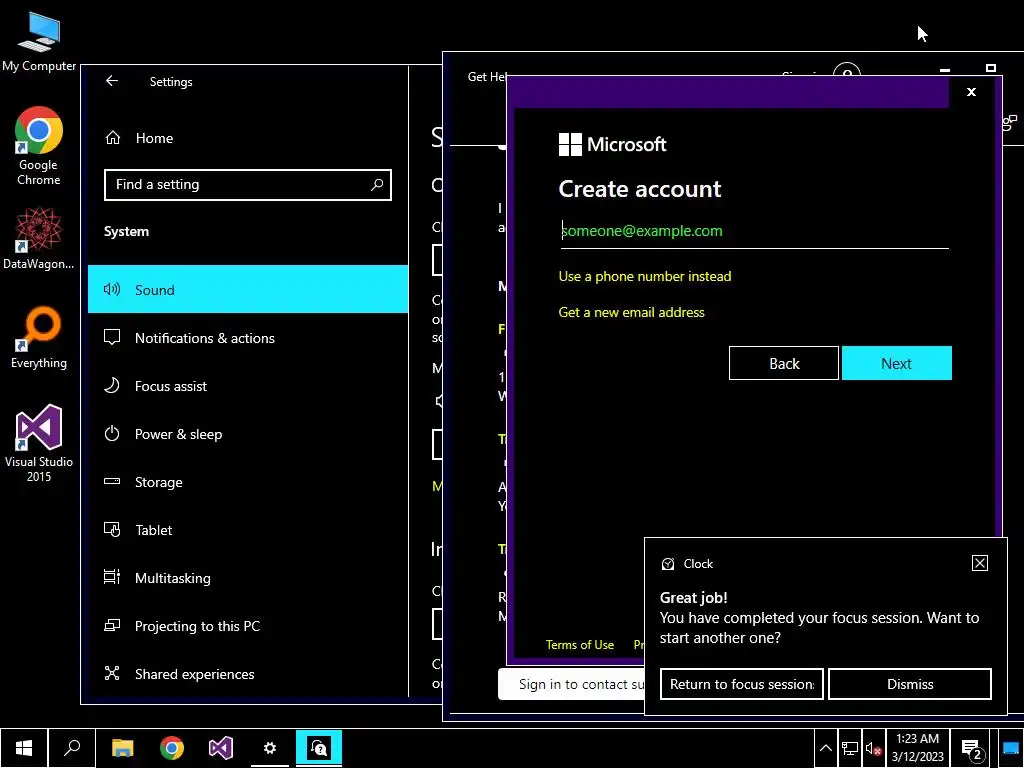Open Storage settings page
Screen dimensions: 1024x768
coord(248,482)
